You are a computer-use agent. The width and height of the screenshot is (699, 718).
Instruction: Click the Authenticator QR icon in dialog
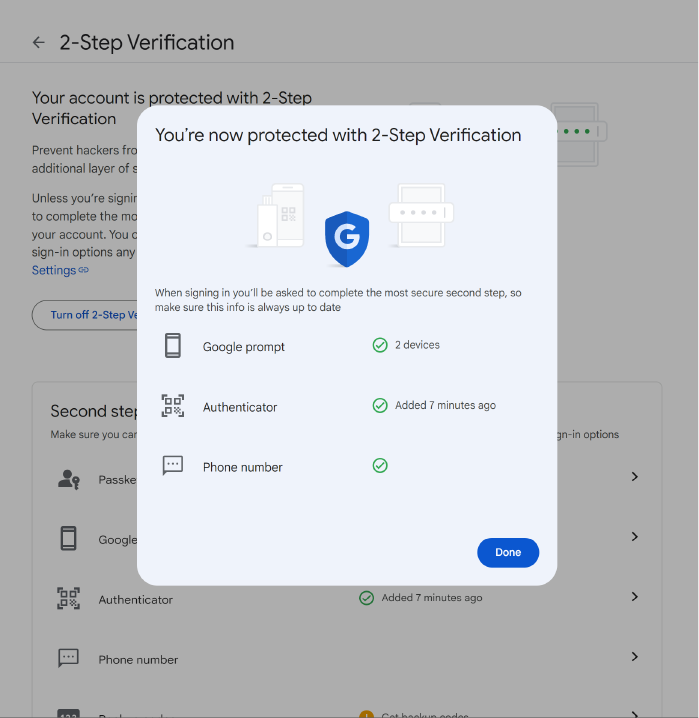pyautogui.click(x=173, y=406)
